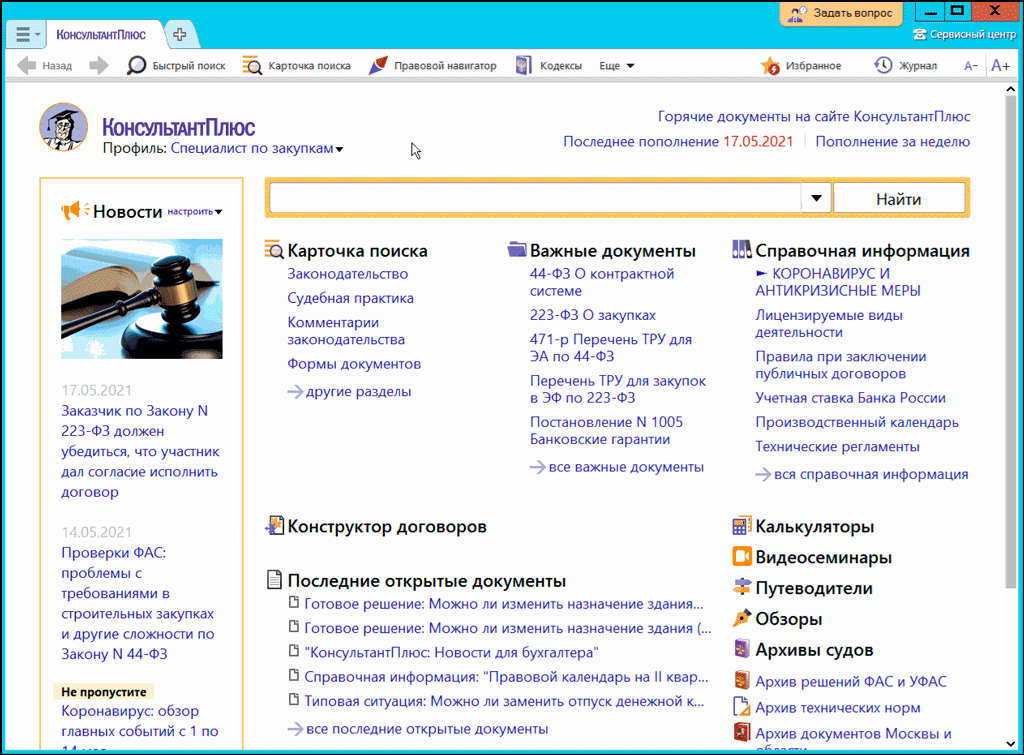This screenshot has height=755, width=1024.
Task: Click the Новости megaphone icon
Action: [x=75, y=210]
